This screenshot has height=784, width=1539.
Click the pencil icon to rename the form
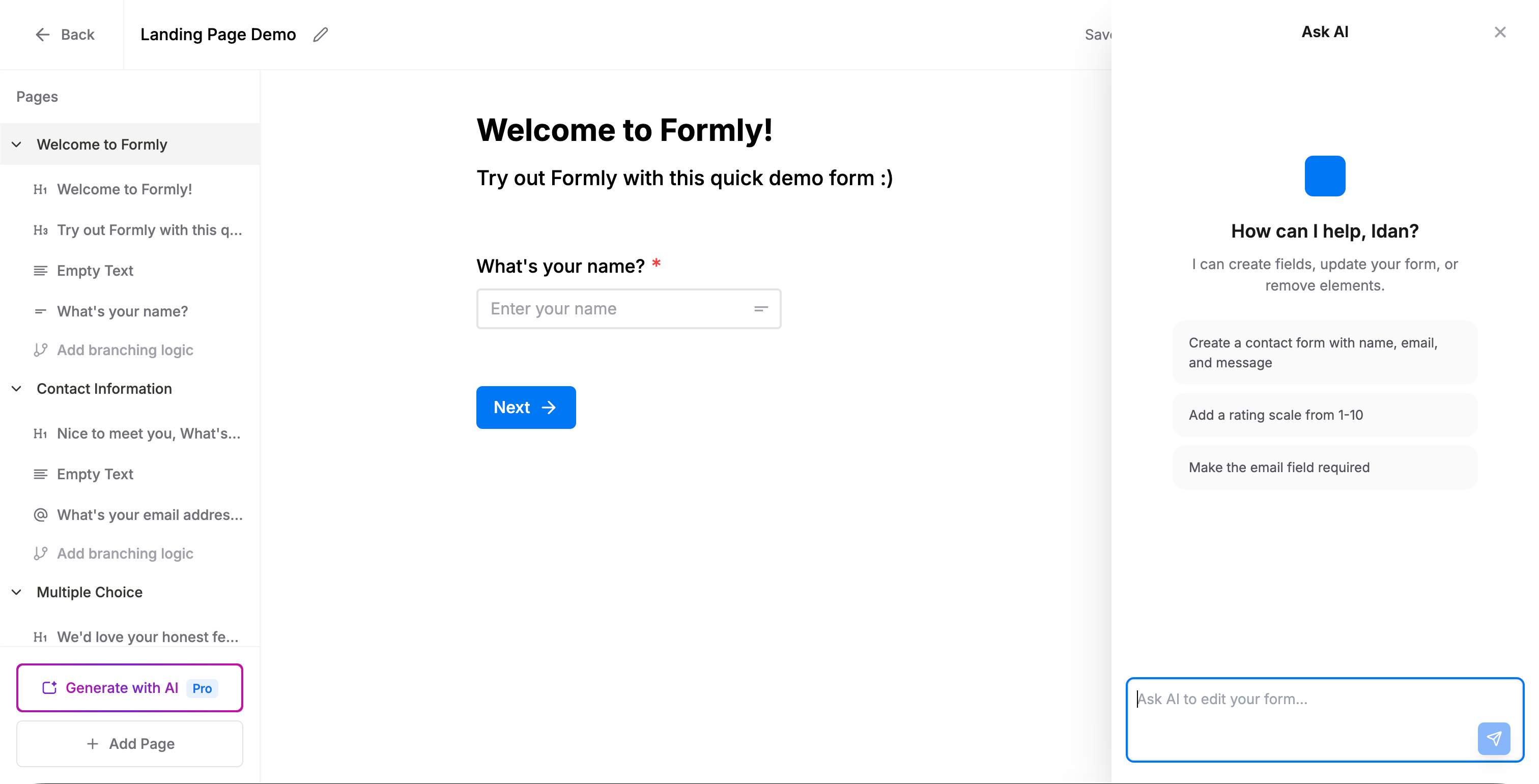point(321,35)
